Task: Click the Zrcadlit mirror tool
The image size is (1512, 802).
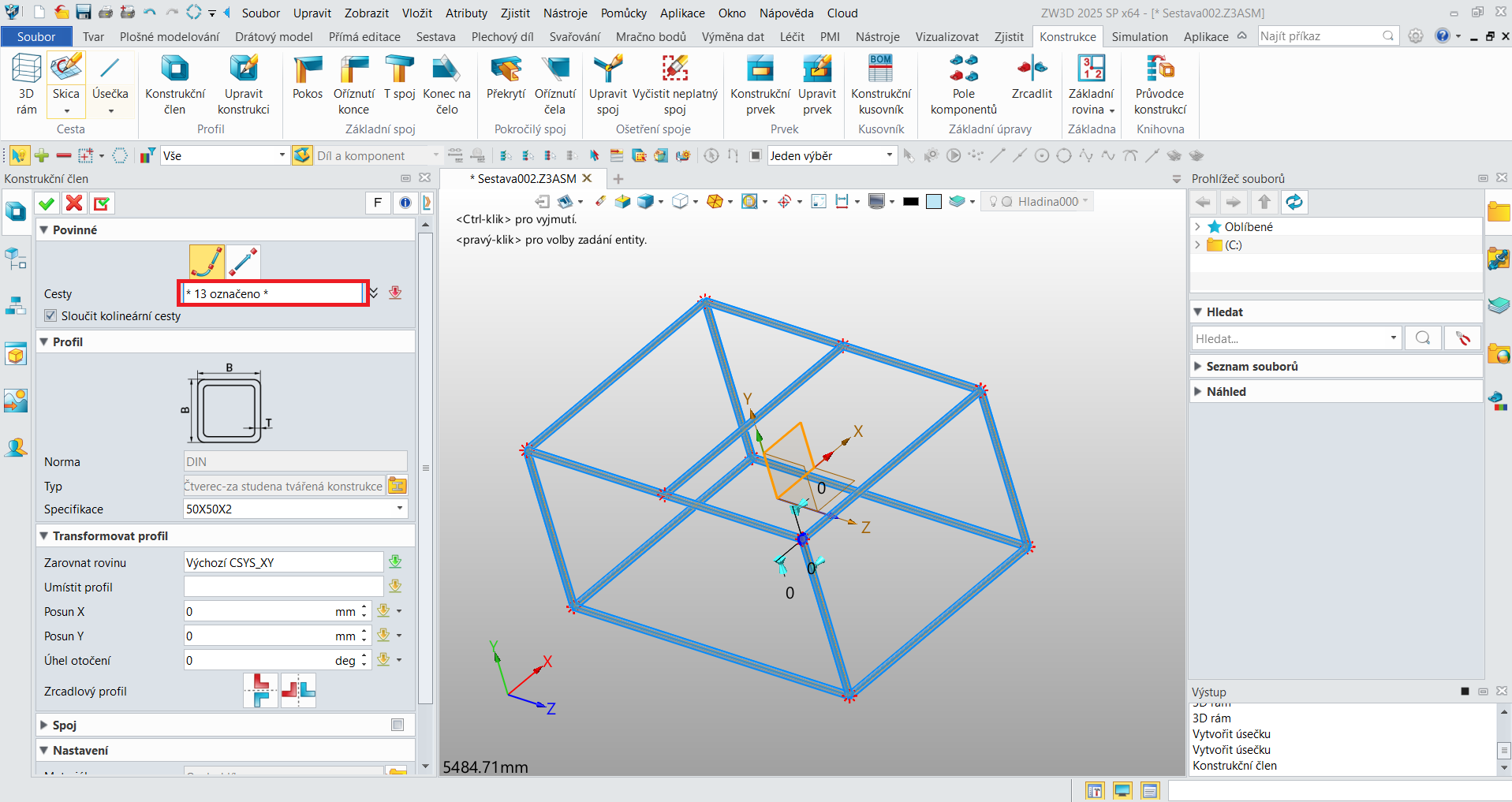Action: [x=1032, y=69]
